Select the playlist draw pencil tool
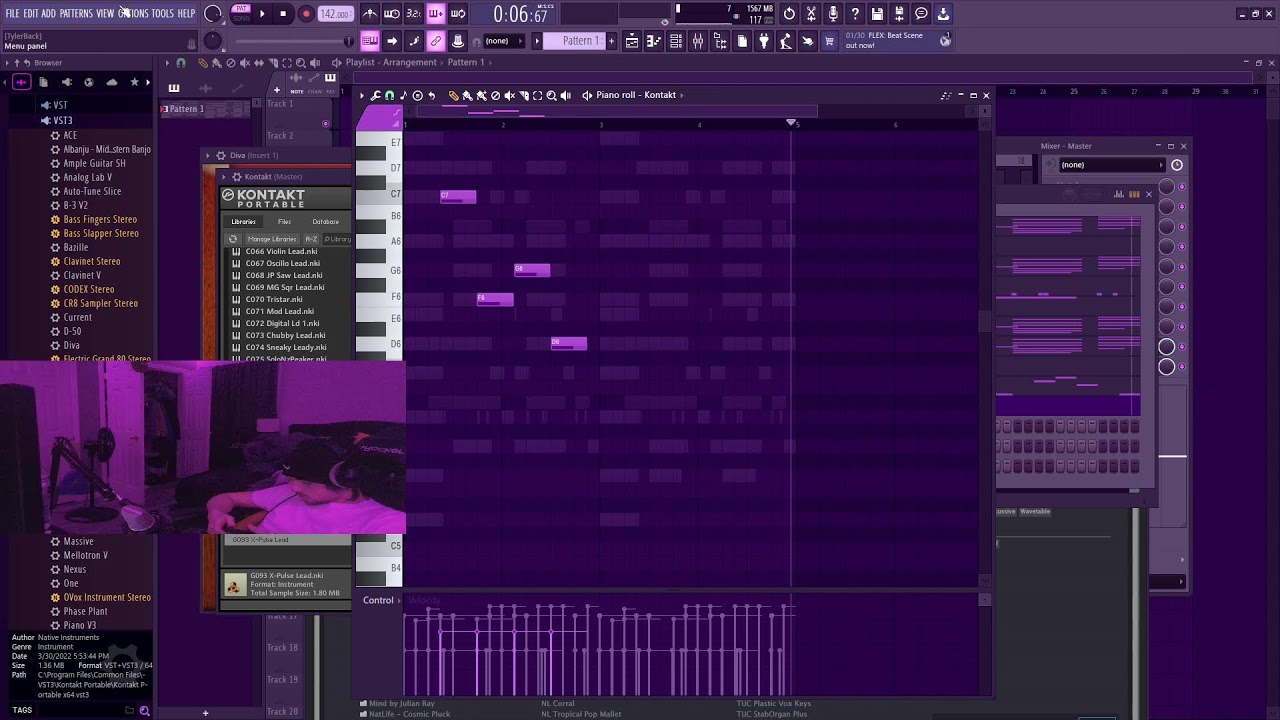Viewport: 1280px width, 720px height. (203, 63)
